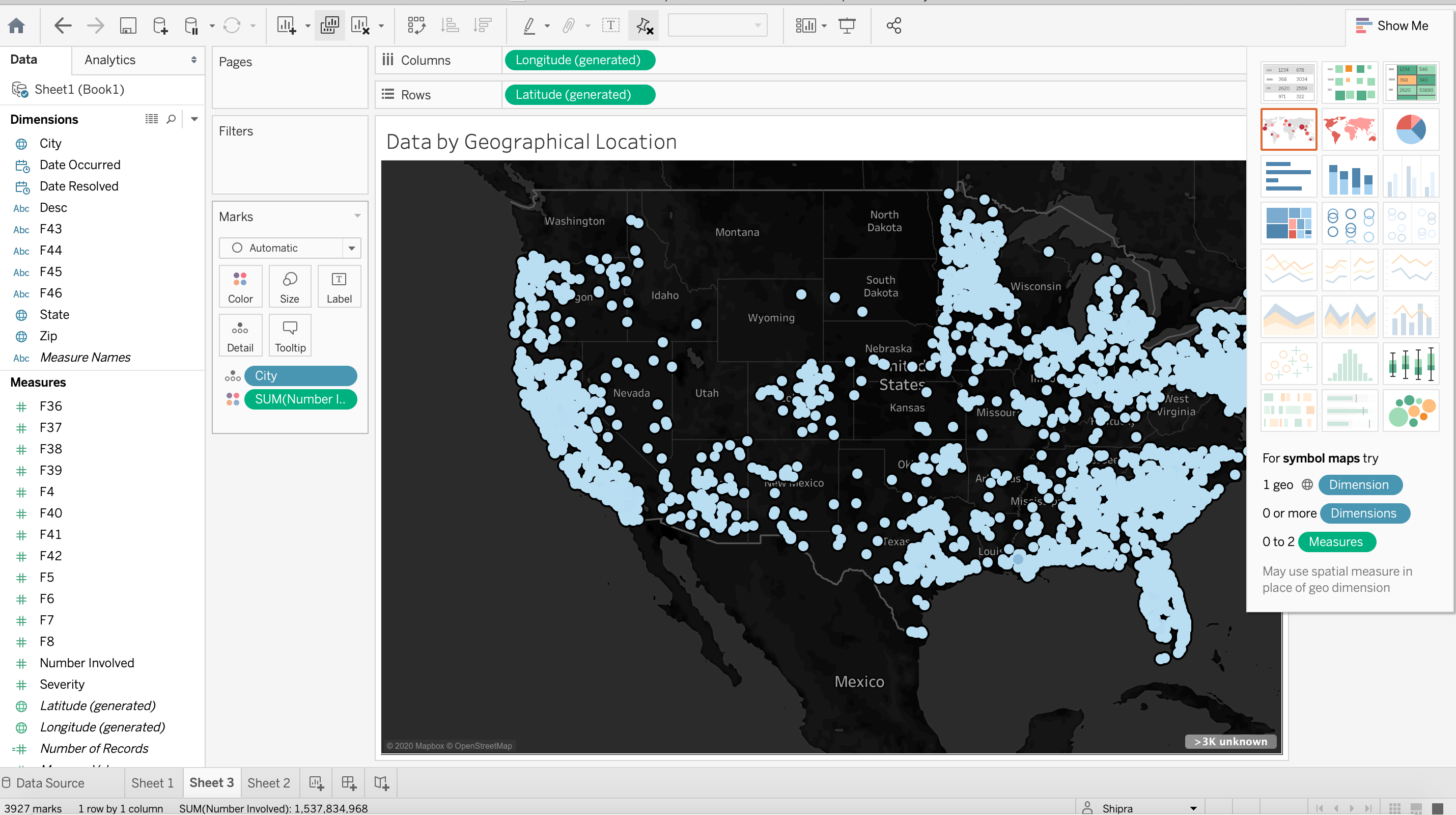The width and height of the screenshot is (1456, 815).
Task: Click the Share workbook icon
Action: [x=893, y=25]
